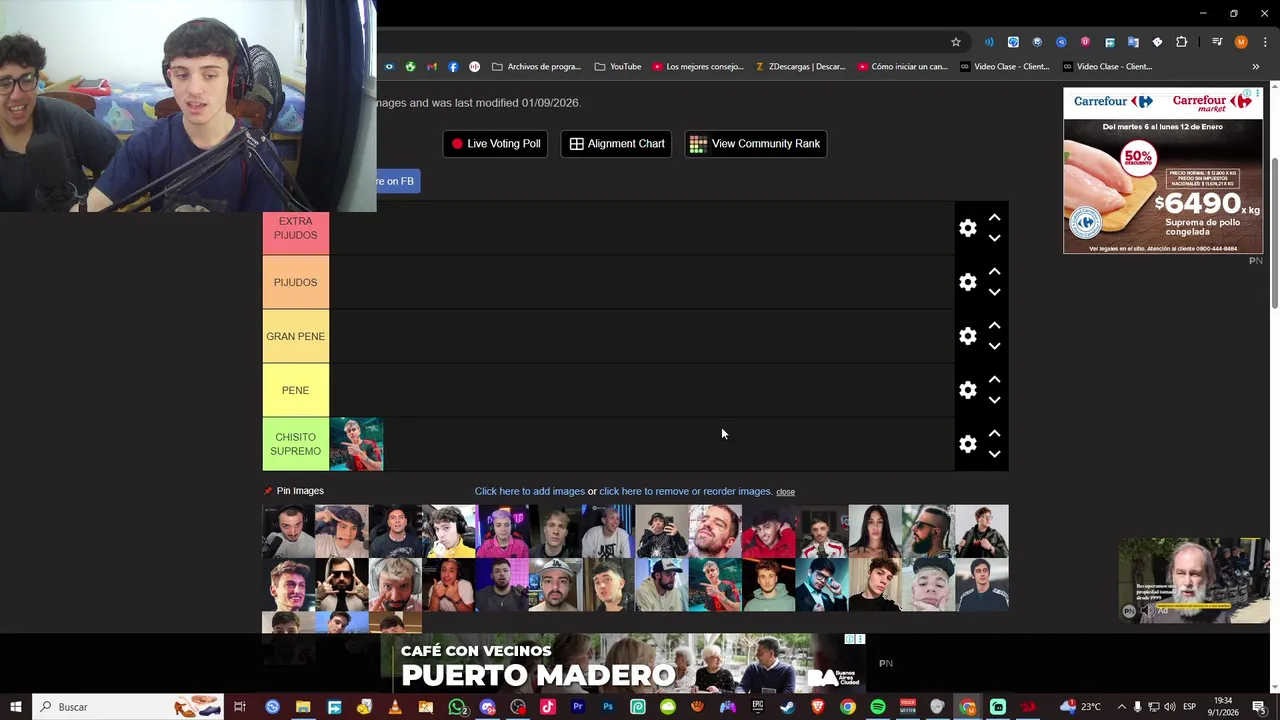The height and width of the screenshot is (720, 1280).
Task: Select the EXTRA PIJUDOS red tier label
Action: [x=295, y=228]
